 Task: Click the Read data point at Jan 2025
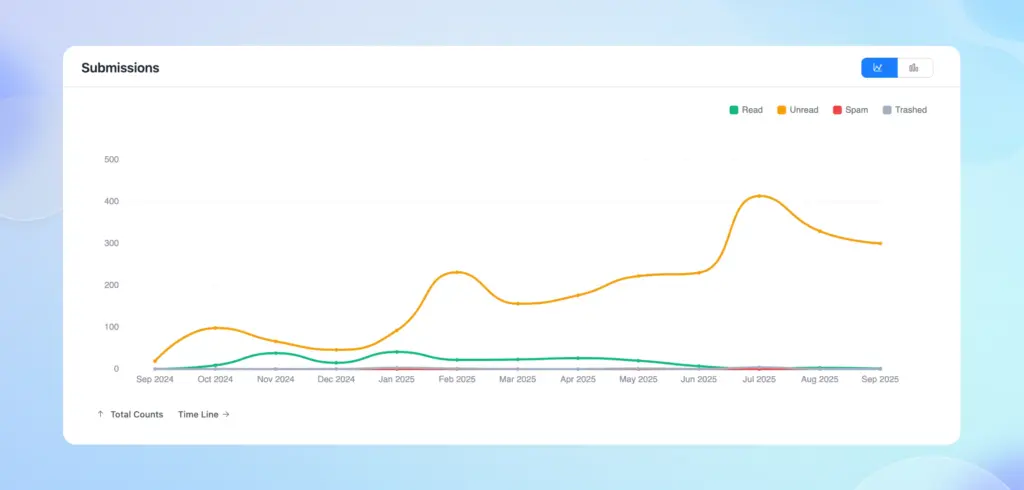pyautogui.click(x=396, y=351)
